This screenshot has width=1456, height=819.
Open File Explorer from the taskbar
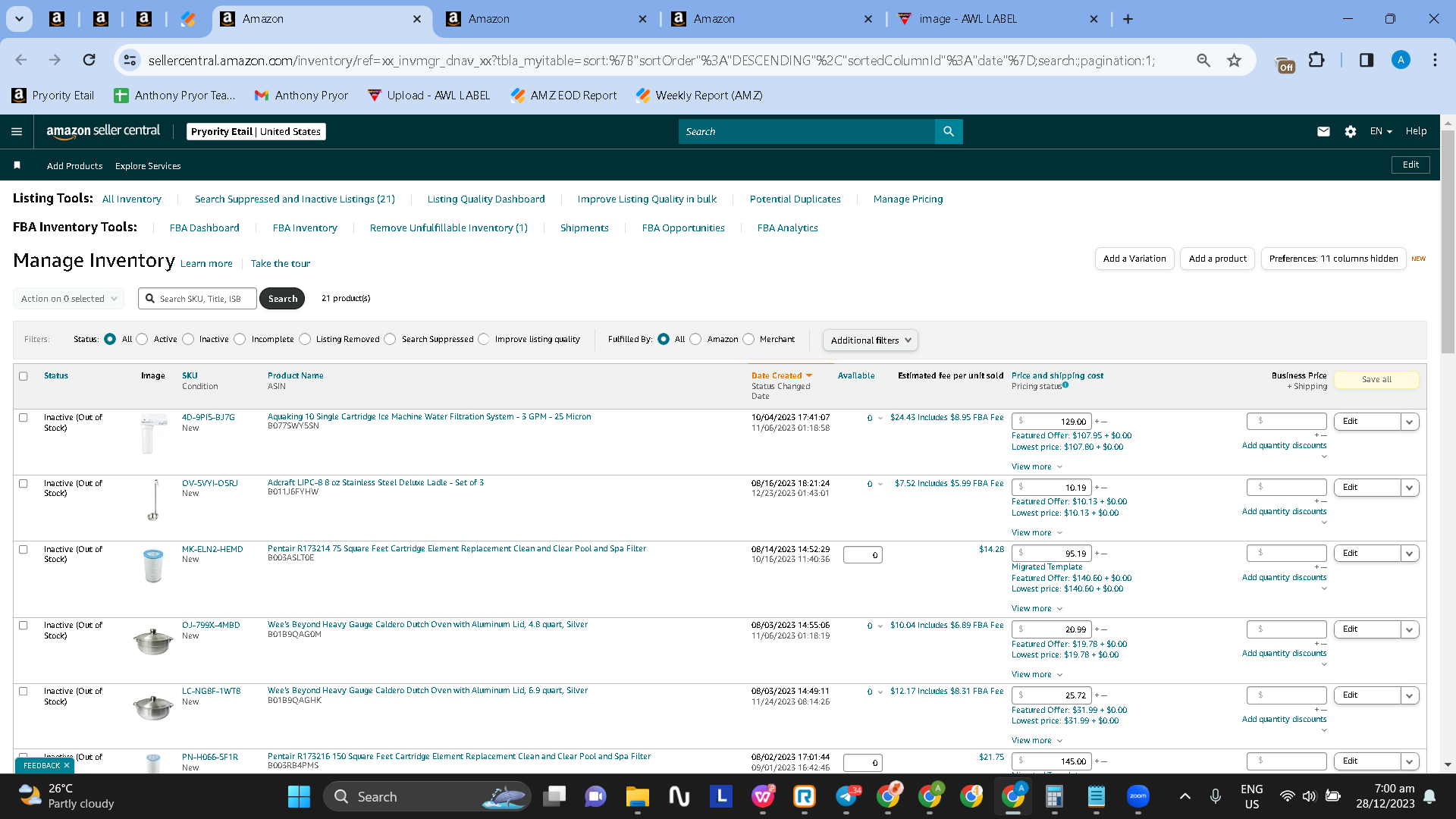tap(637, 796)
